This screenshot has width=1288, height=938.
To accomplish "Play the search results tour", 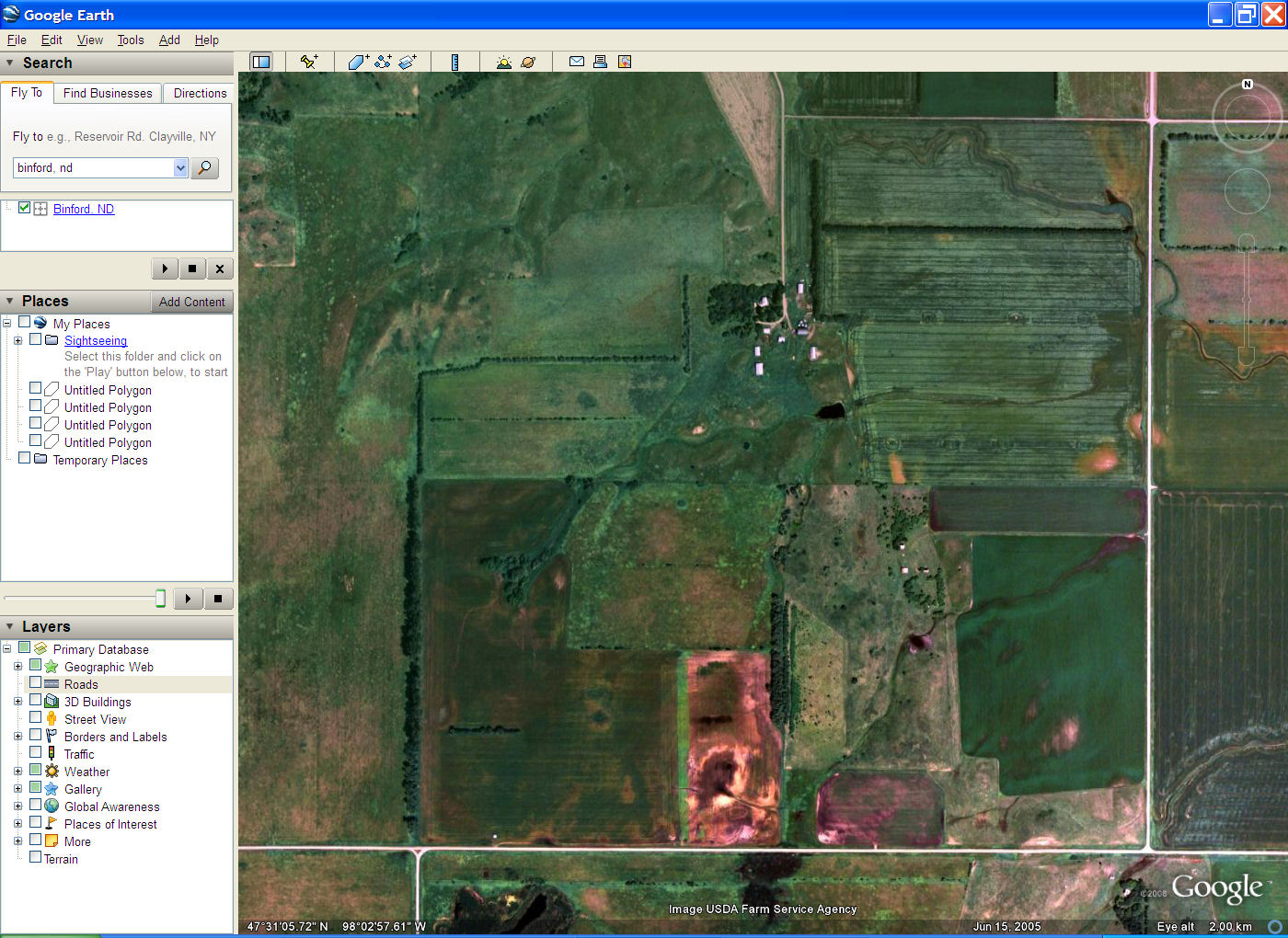I will (165, 269).
